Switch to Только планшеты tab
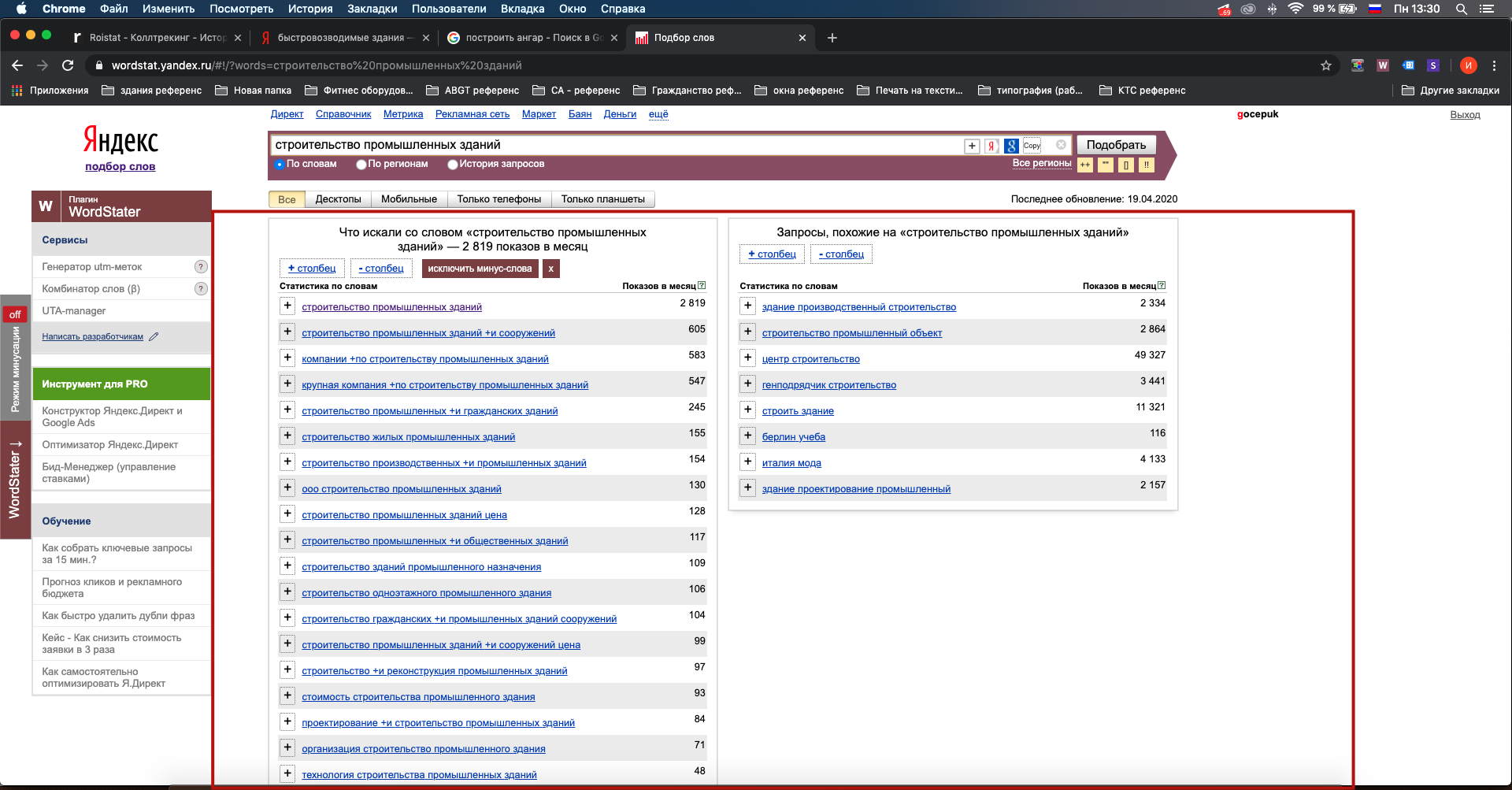The image size is (1512, 790). click(x=603, y=199)
